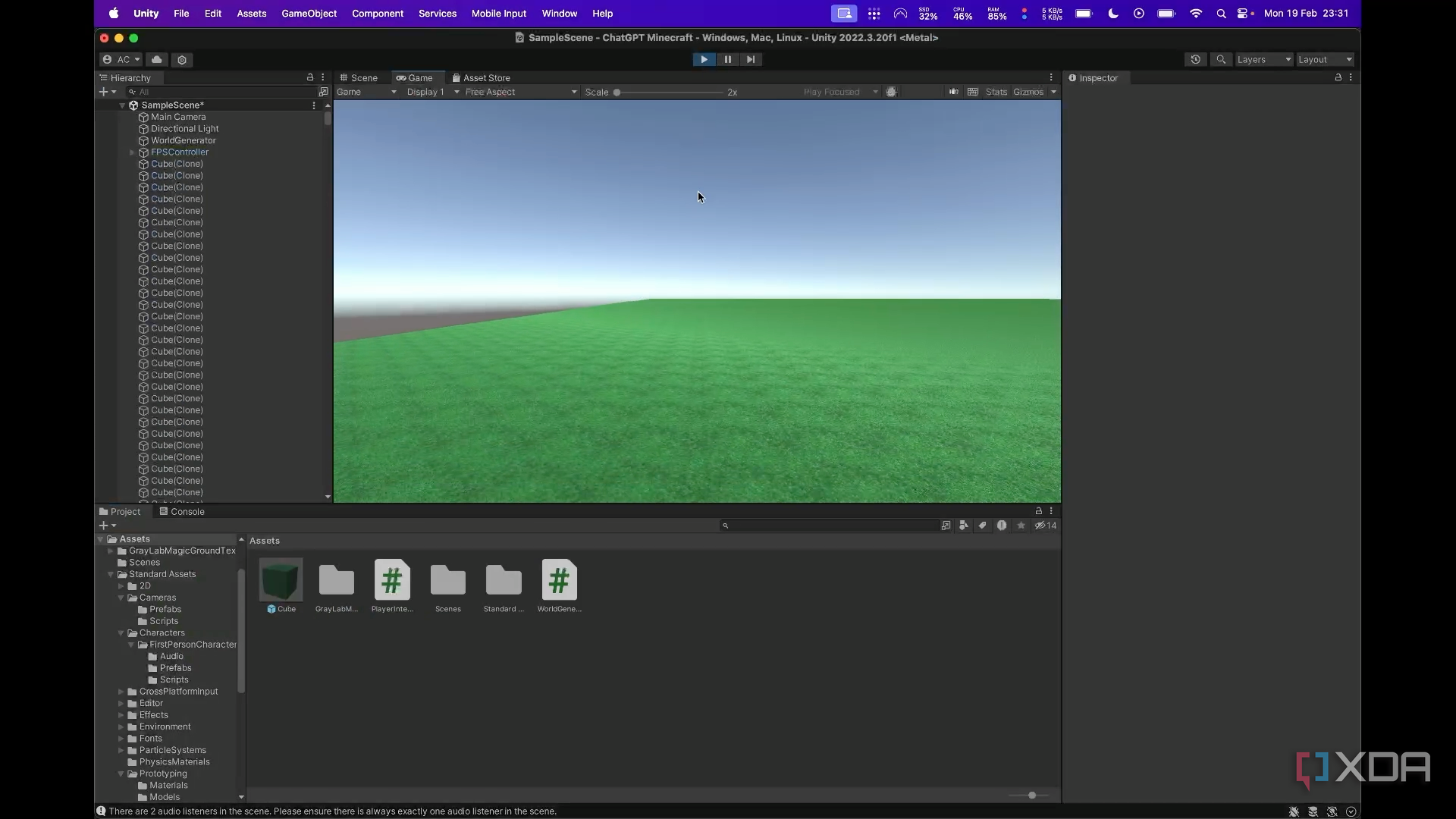Click the Pause button in the toolbar
The width and height of the screenshot is (1456, 819).
click(727, 59)
